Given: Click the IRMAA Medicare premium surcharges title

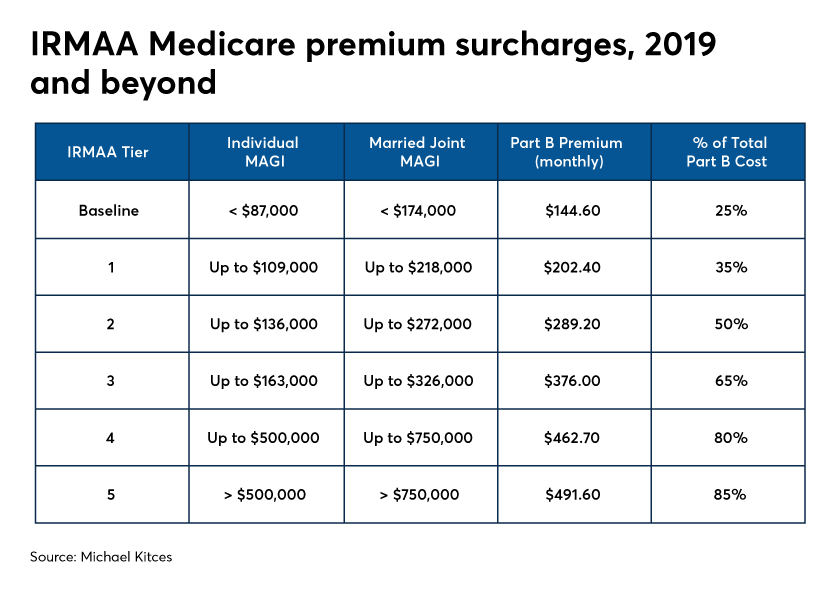Looking at the screenshot, I should pyautogui.click(x=373, y=63).
